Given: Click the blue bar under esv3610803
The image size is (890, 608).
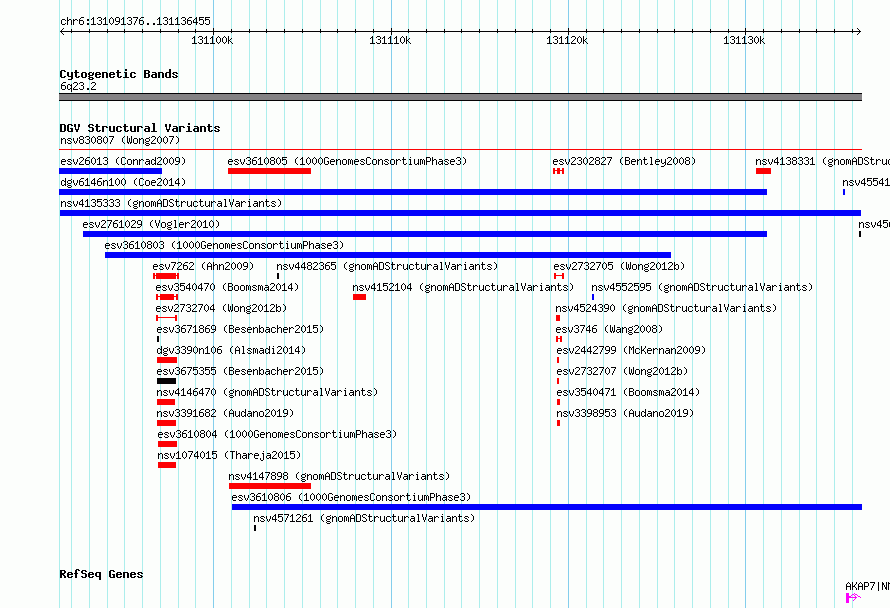Looking at the screenshot, I should [x=388, y=255].
